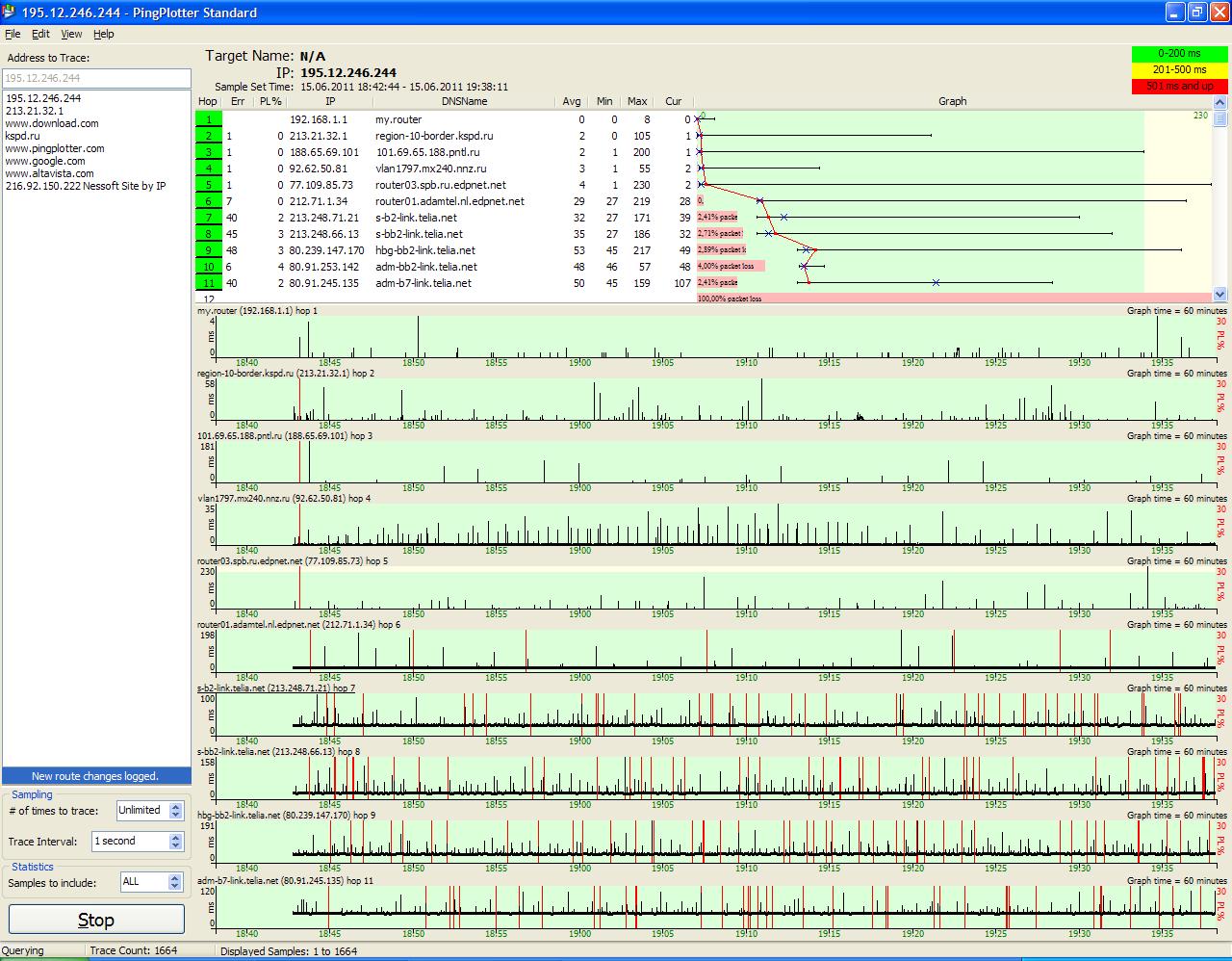Click the Stop button
The width and height of the screenshot is (1232, 961).
tap(96, 920)
